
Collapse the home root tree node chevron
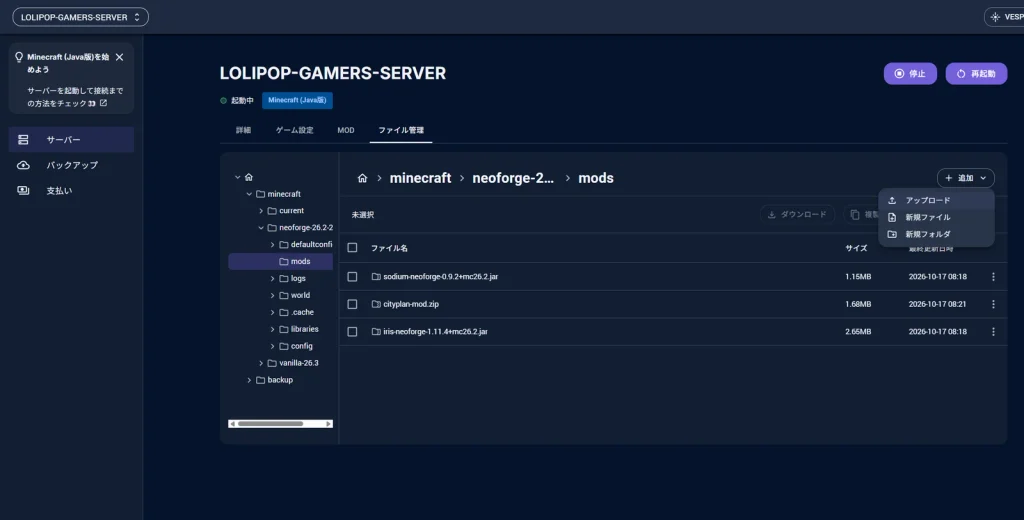point(237,177)
